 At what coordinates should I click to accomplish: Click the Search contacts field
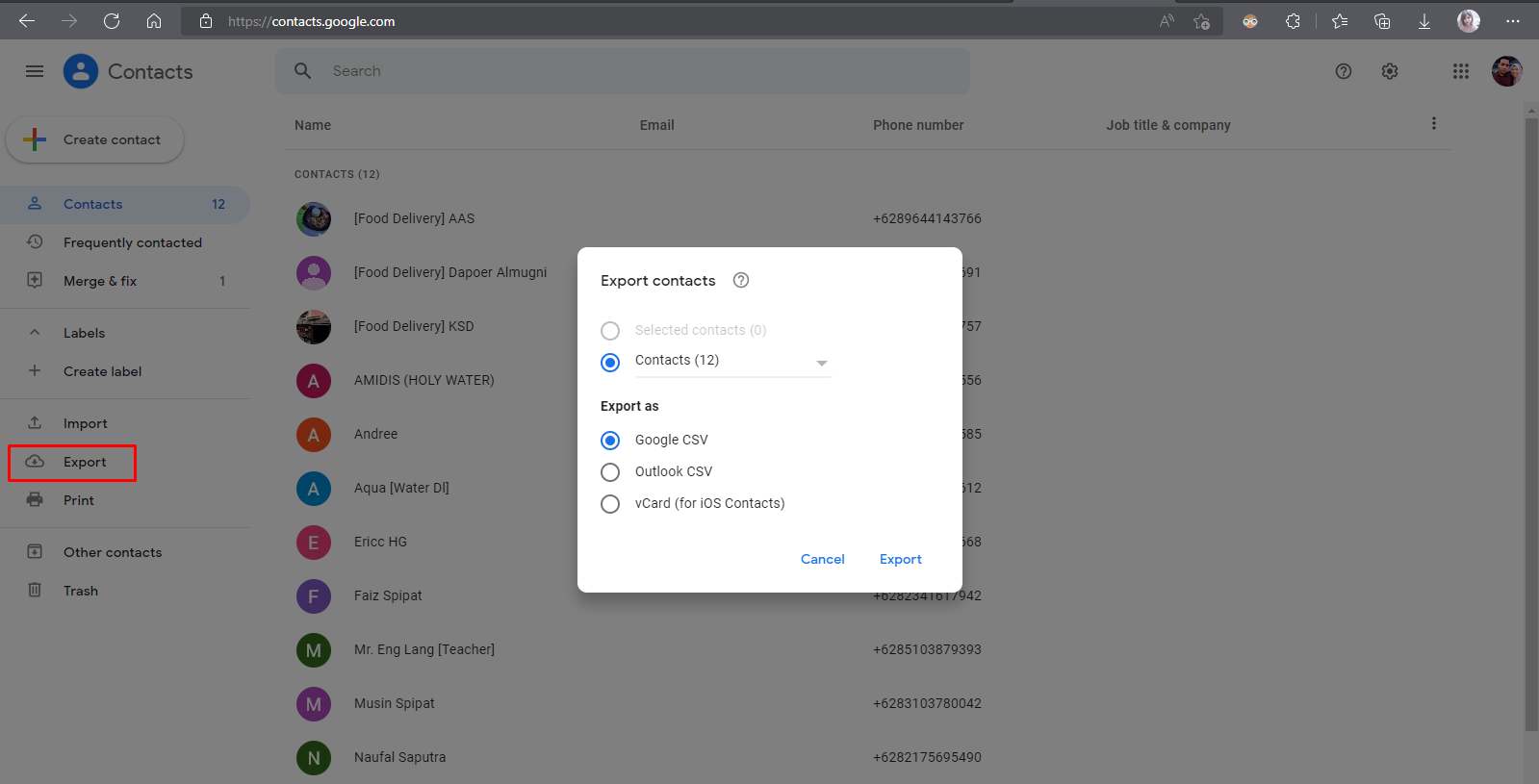point(623,71)
